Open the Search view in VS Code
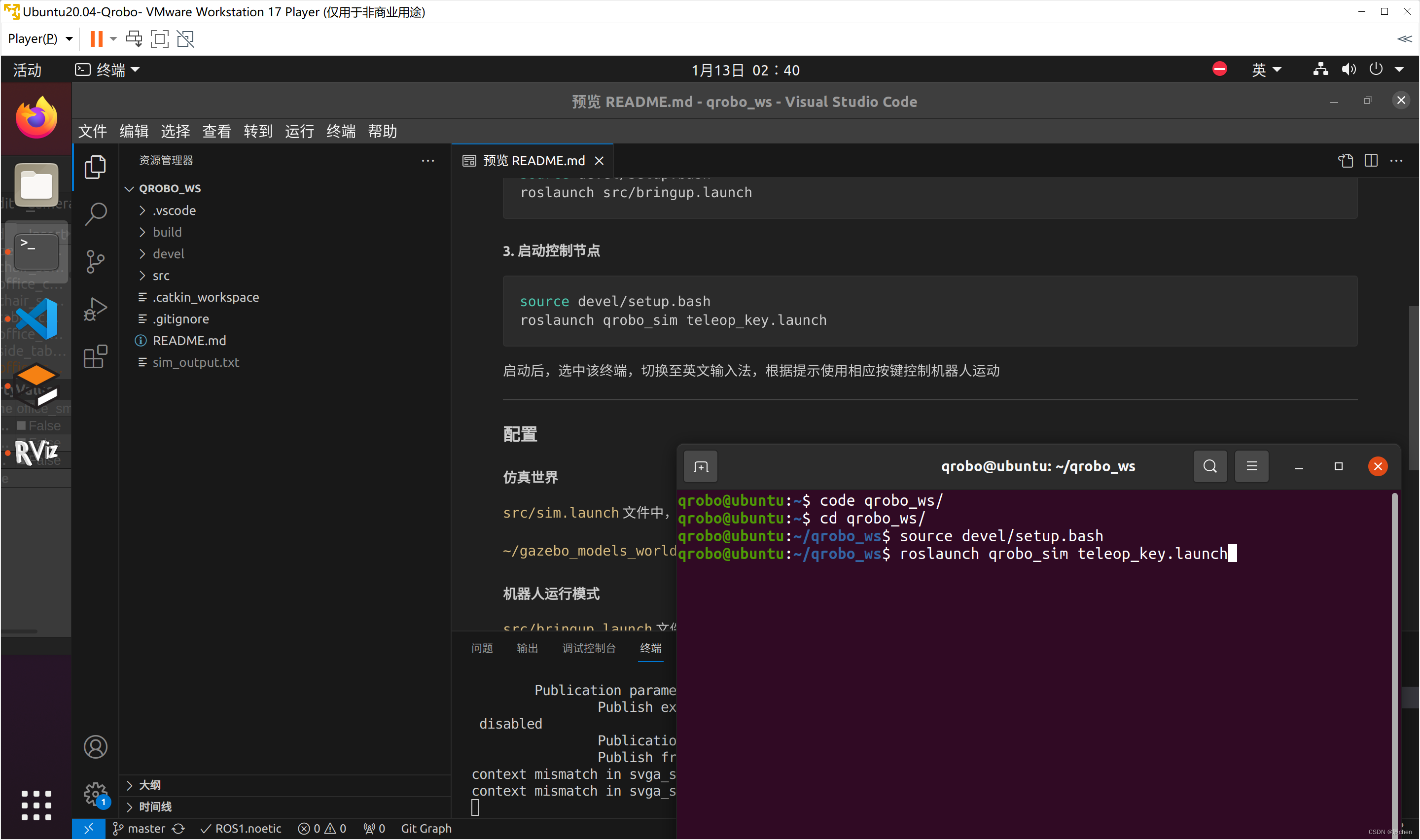This screenshot has width=1420, height=840. click(x=95, y=214)
